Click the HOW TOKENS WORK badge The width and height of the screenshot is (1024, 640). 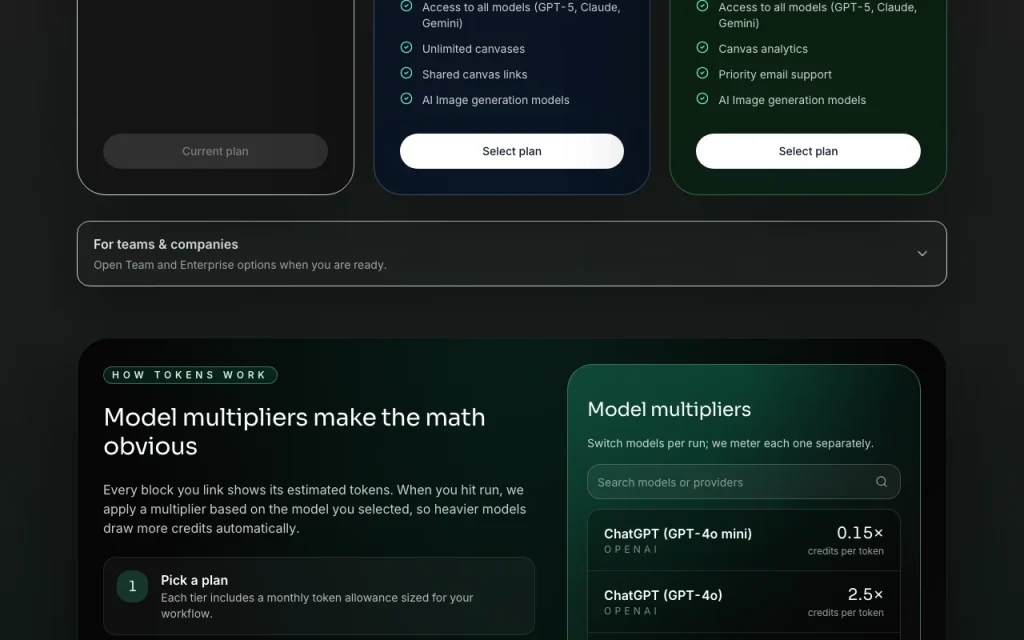[x=190, y=375]
